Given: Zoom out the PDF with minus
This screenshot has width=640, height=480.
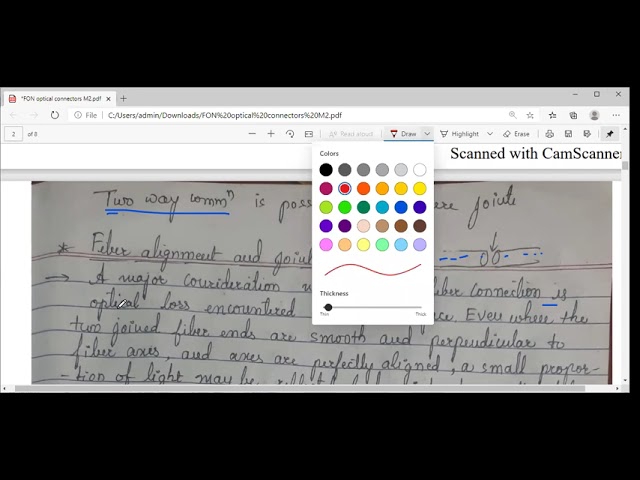Looking at the screenshot, I should (x=252, y=134).
